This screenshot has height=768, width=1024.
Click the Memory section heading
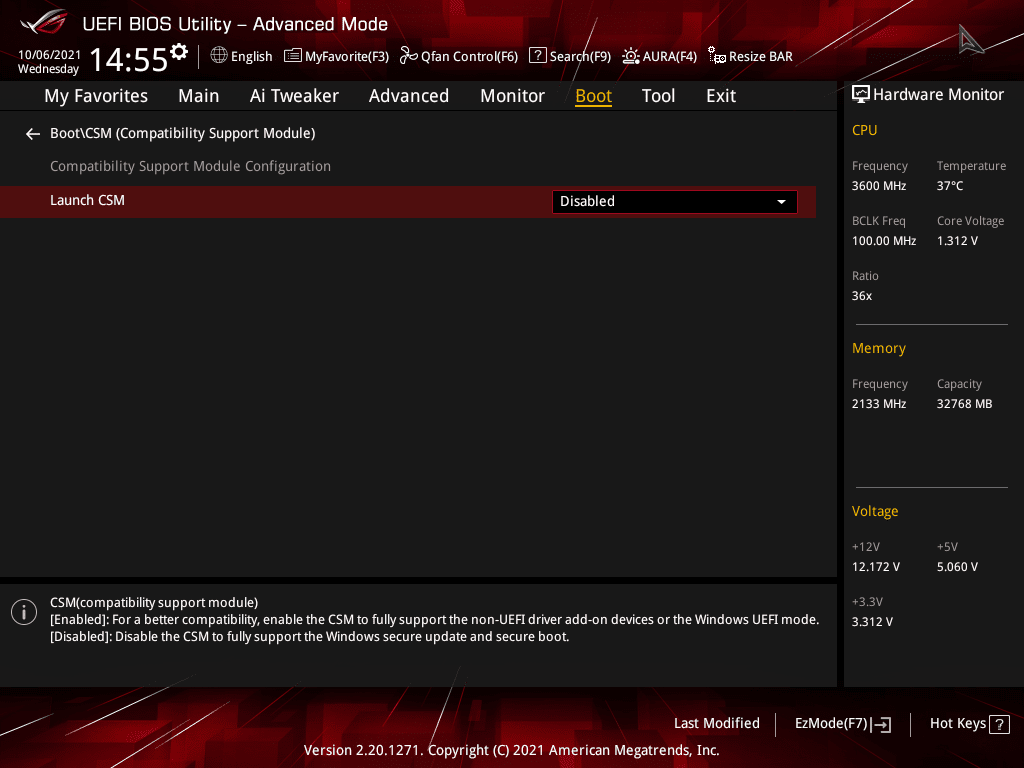(x=879, y=349)
